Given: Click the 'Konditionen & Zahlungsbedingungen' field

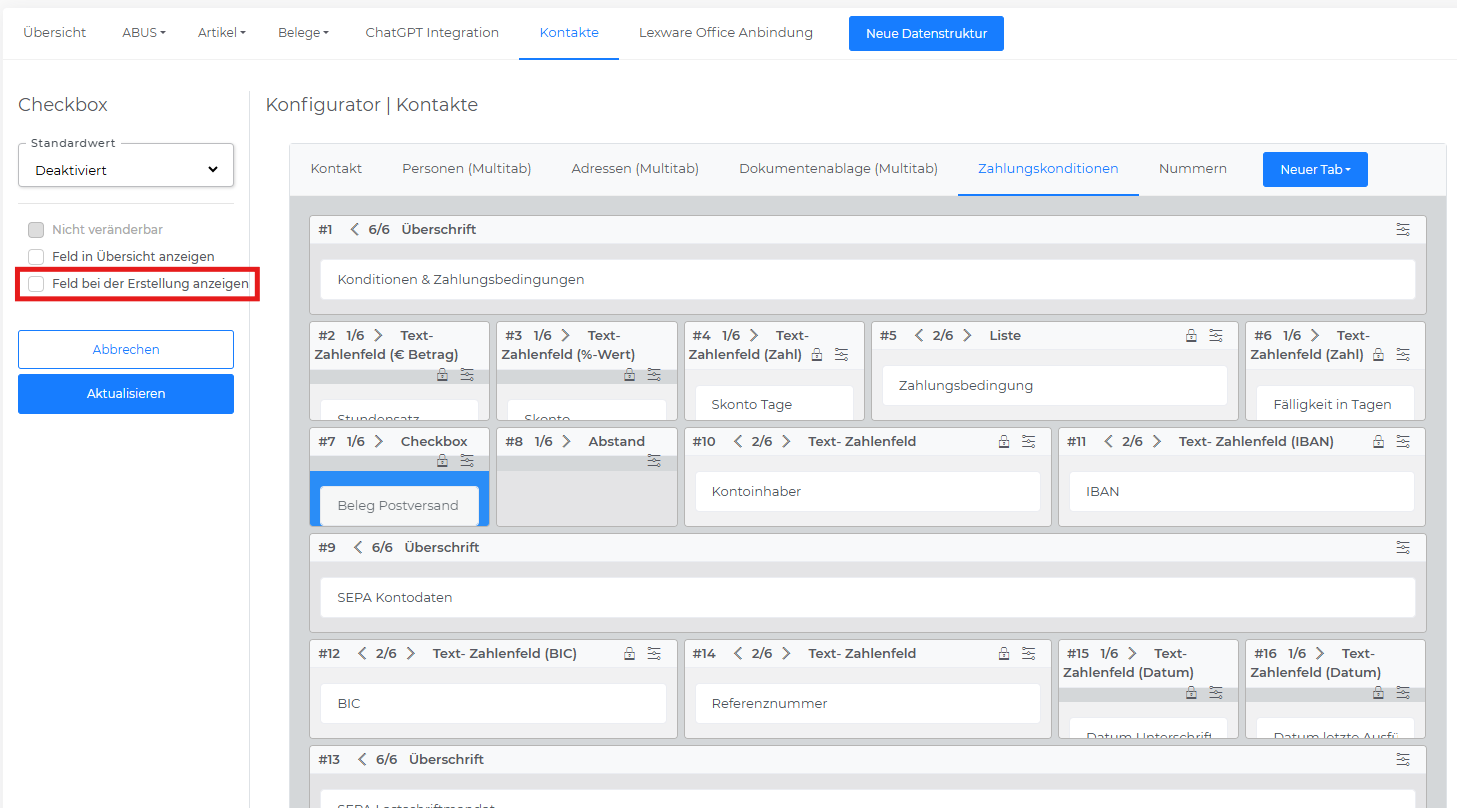Looking at the screenshot, I should [x=868, y=280].
